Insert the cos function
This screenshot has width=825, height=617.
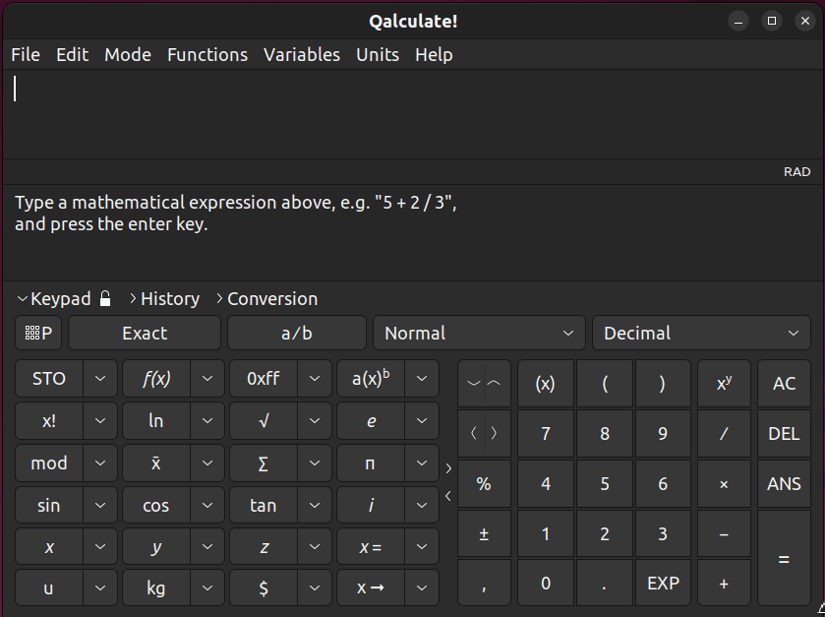[x=156, y=505]
